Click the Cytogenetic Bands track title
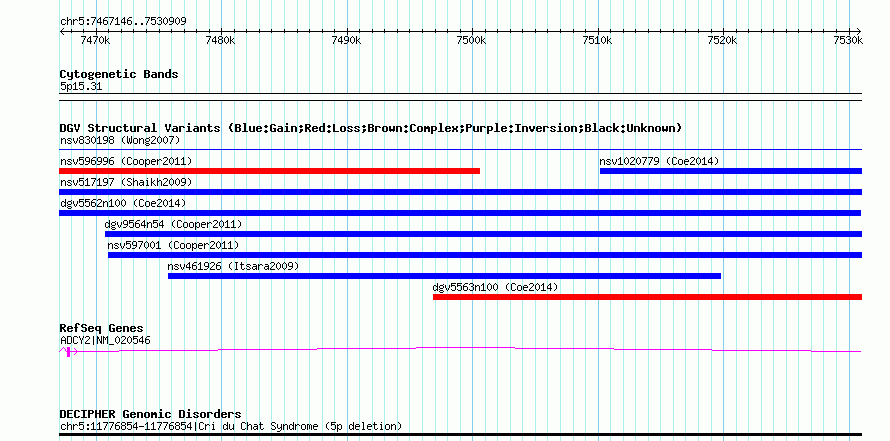 pos(119,74)
